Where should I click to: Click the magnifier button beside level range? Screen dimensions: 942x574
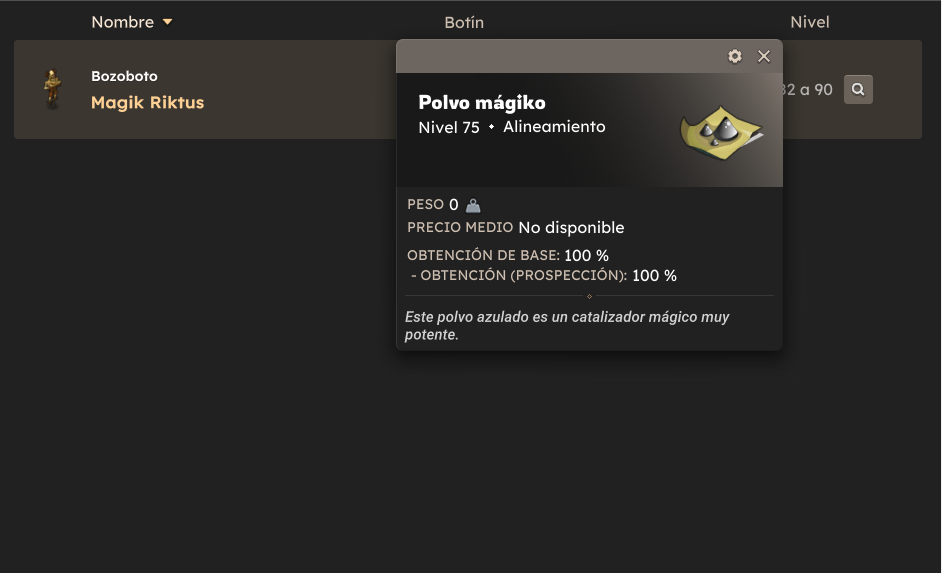(858, 90)
